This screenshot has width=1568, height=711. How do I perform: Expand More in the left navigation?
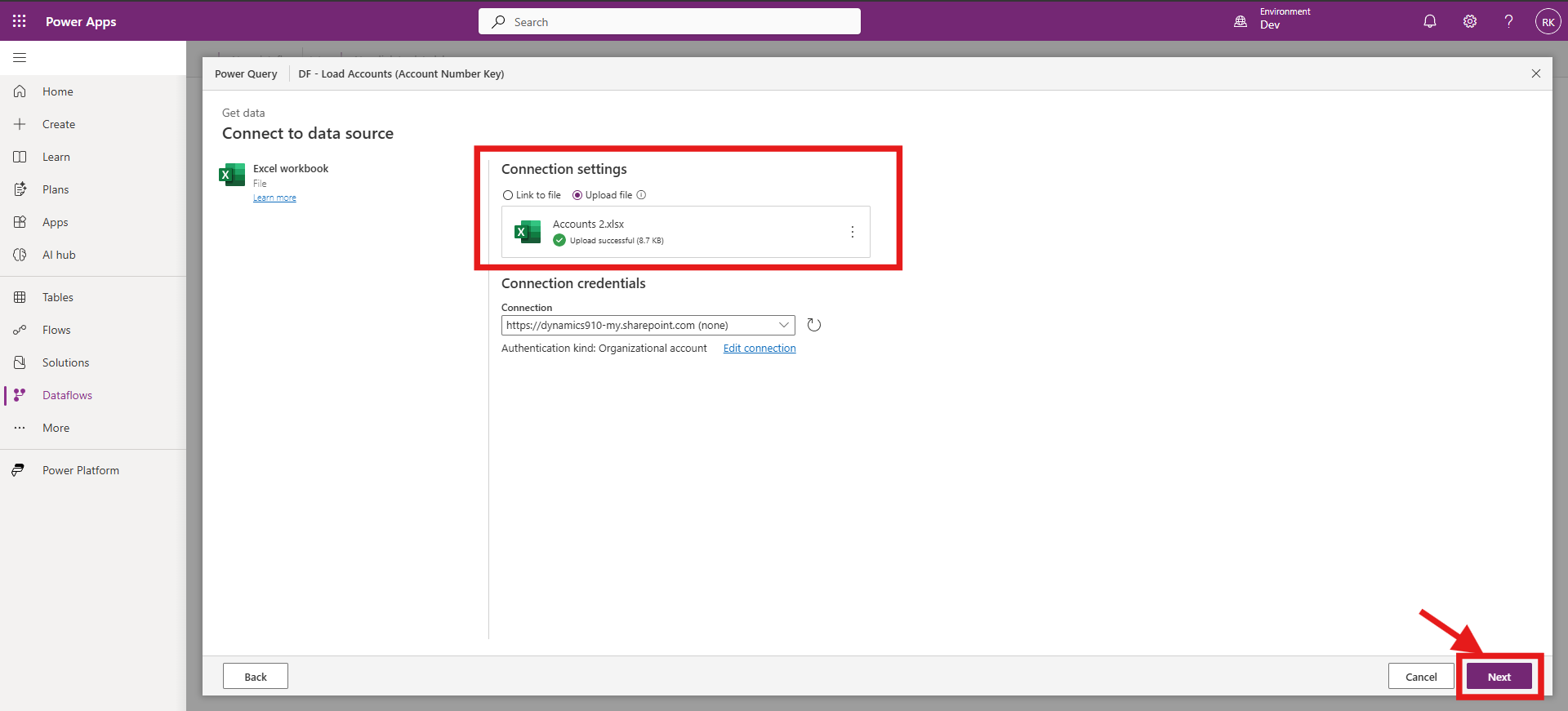(x=56, y=428)
